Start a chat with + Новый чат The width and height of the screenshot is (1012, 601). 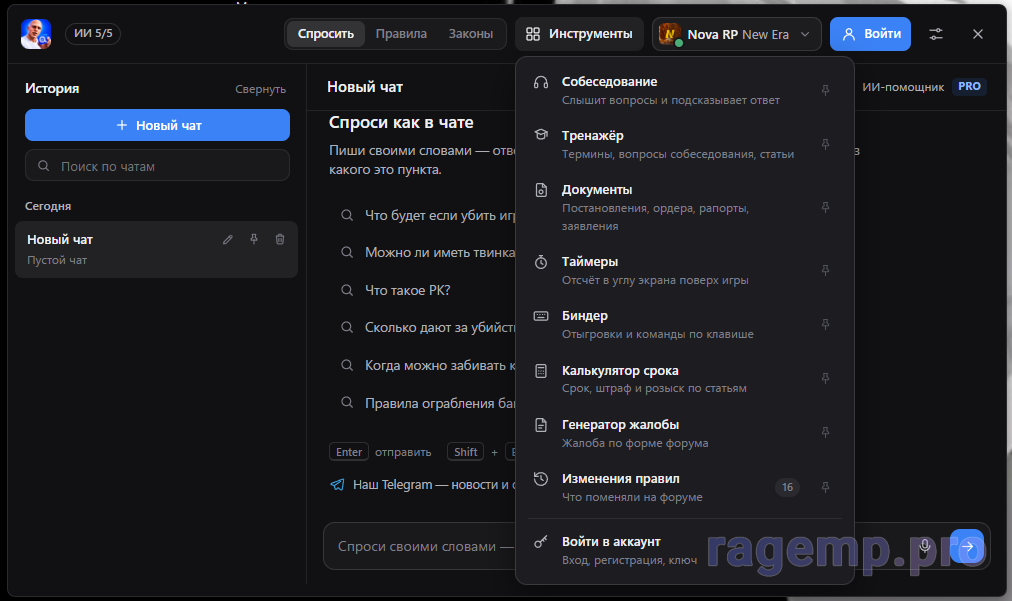157,125
